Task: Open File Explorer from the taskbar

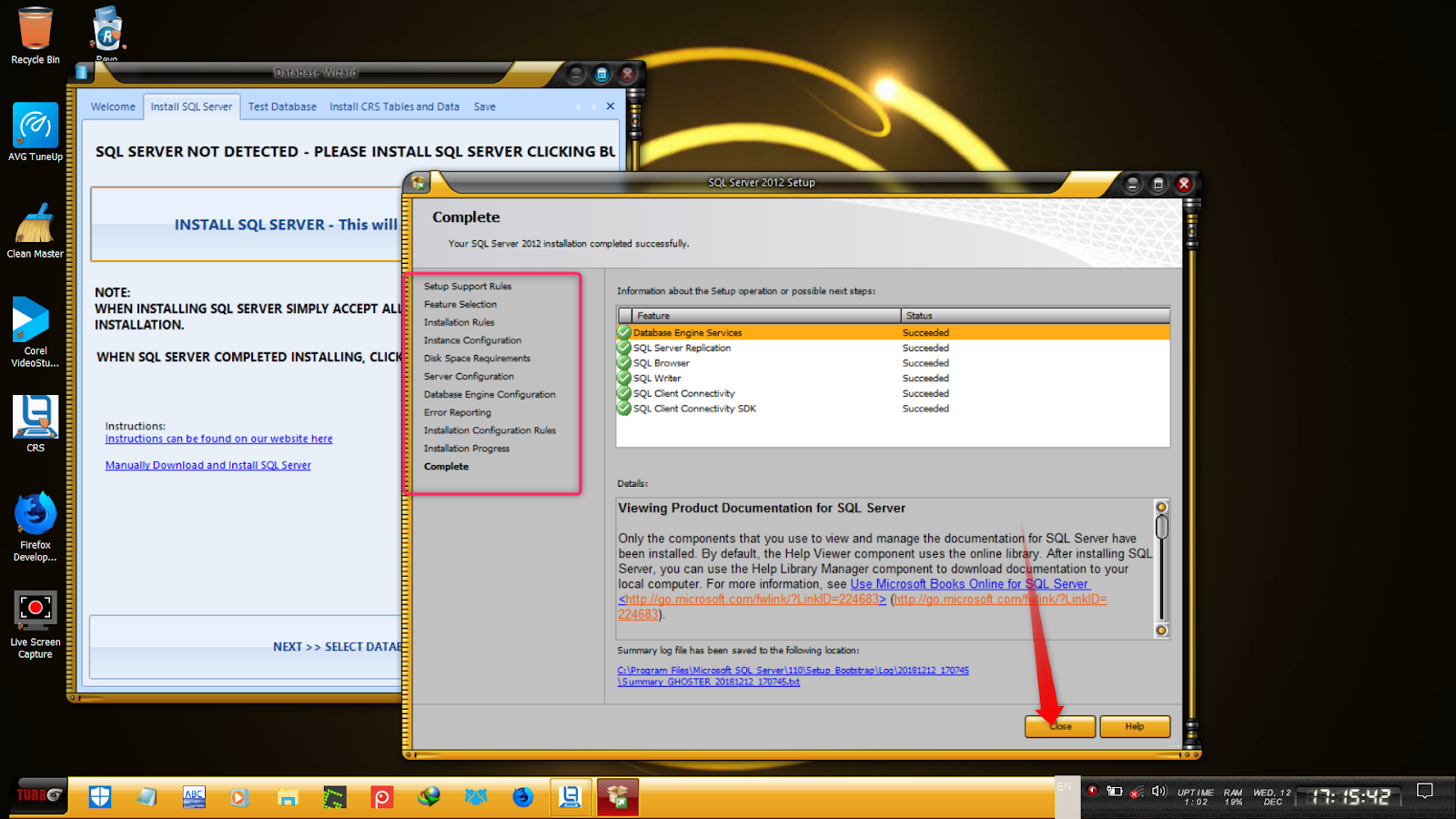Action: tap(288, 797)
